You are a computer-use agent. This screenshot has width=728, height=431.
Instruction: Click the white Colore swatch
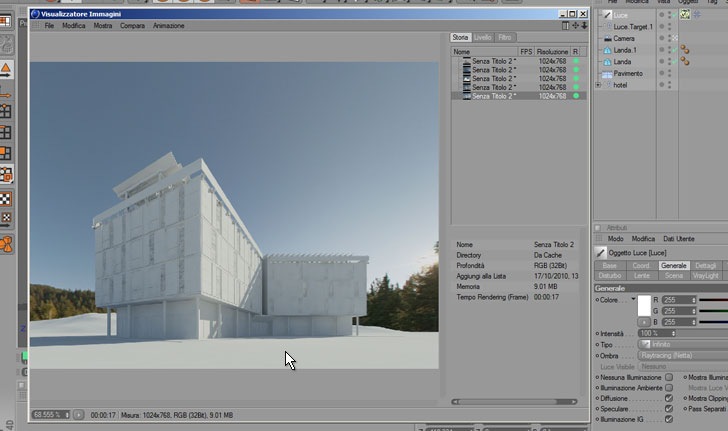pyautogui.click(x=644, y=306)
